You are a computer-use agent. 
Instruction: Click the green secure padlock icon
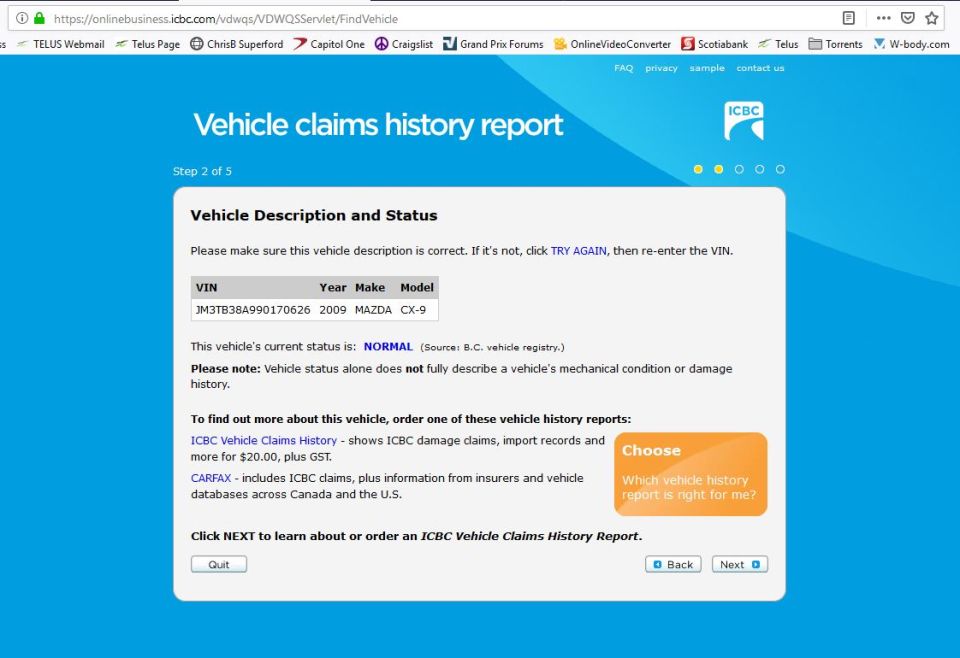click(40, 18)
